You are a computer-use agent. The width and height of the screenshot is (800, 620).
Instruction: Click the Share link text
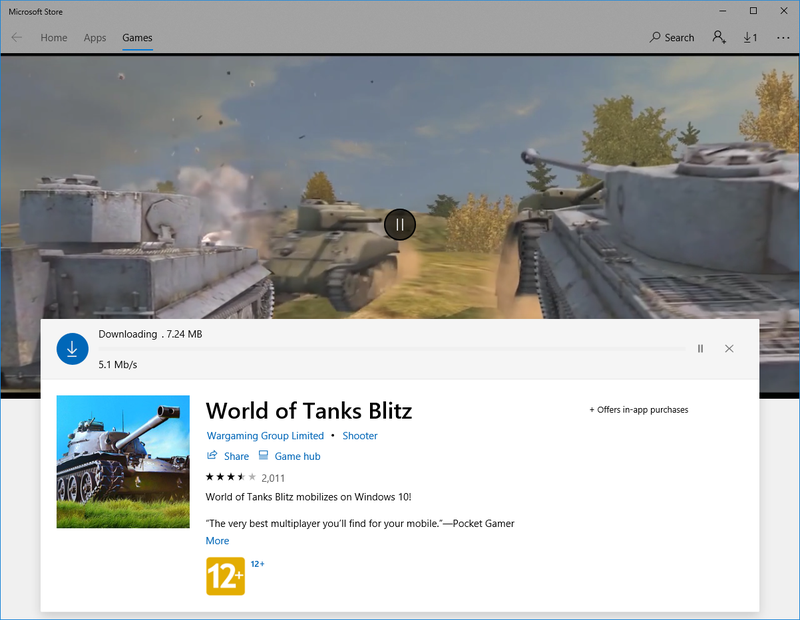coord(236,456)
